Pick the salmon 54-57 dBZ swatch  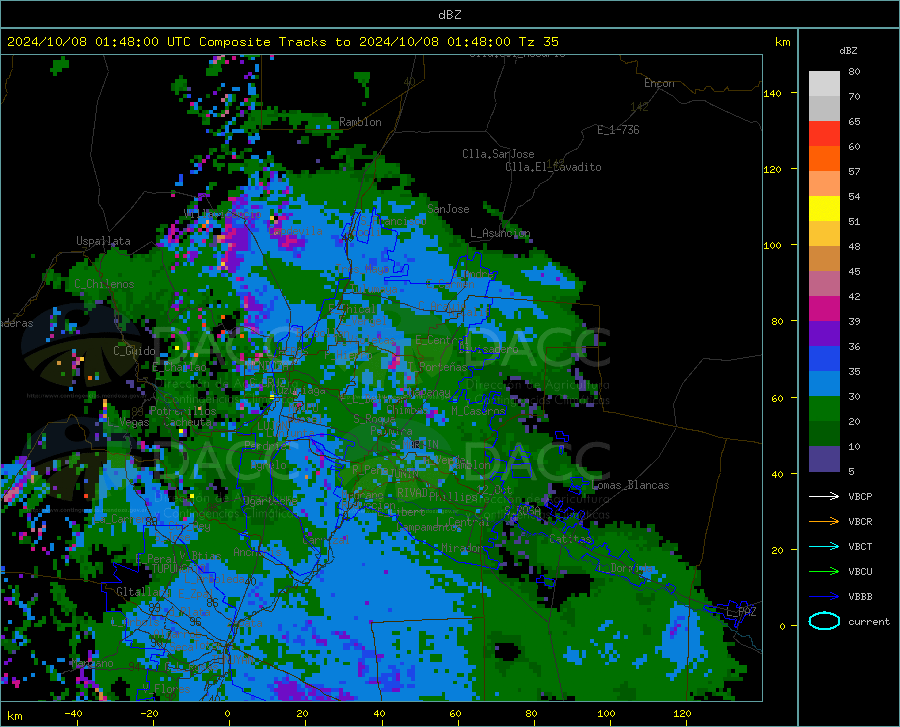pos(824,184)
